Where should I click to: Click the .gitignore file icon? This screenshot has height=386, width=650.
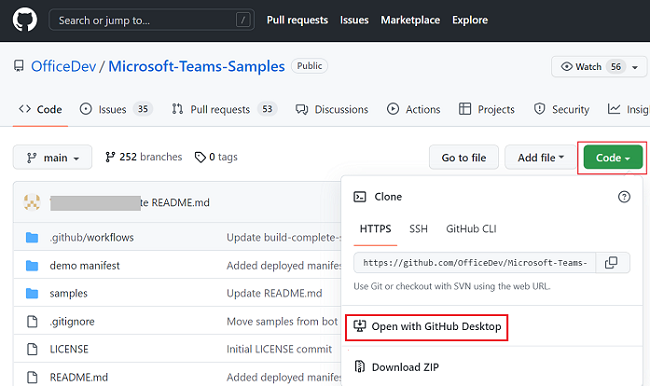click(x=32, y=321)
